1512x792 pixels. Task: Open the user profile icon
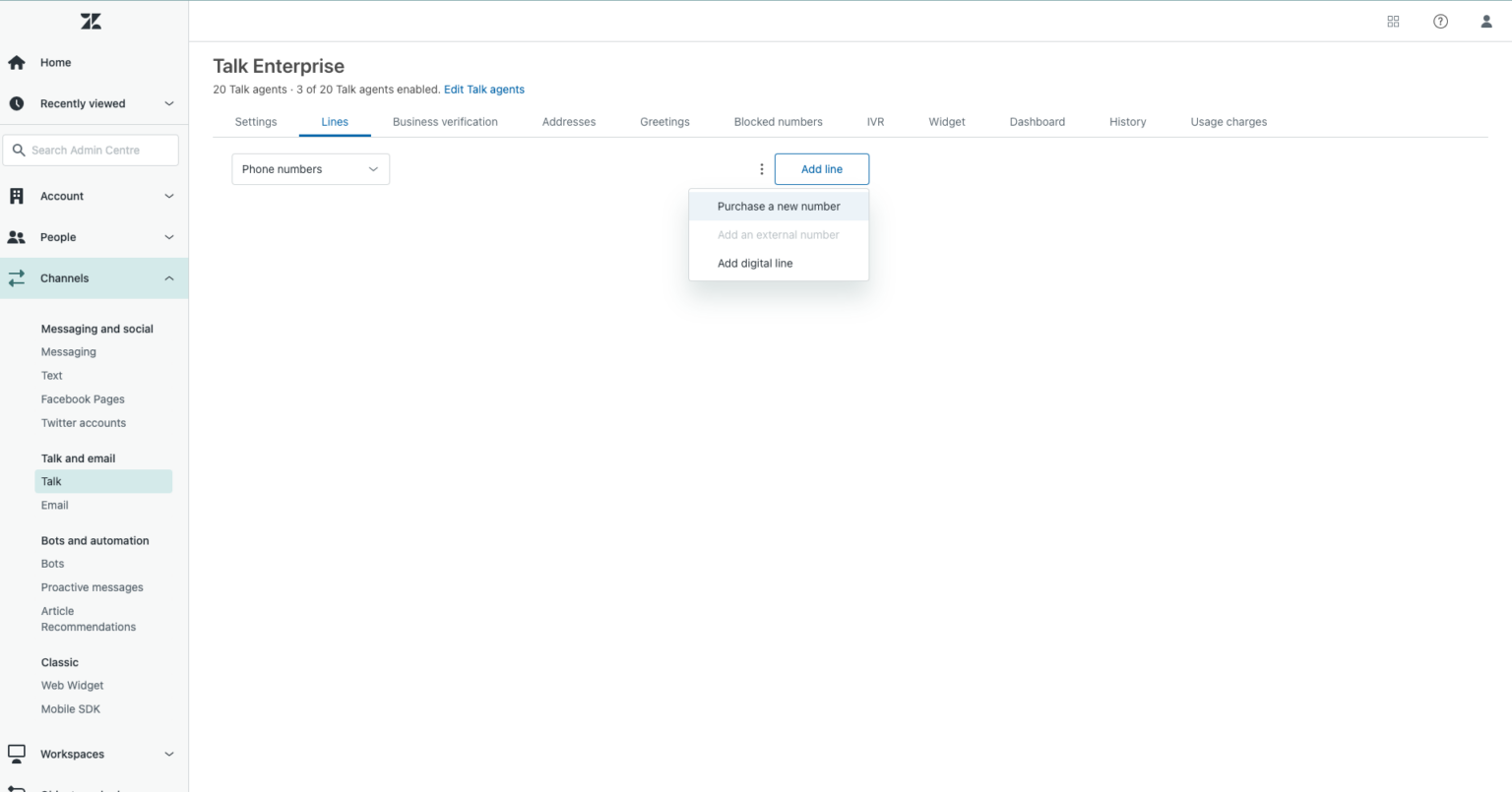[x=1486, y=21]
